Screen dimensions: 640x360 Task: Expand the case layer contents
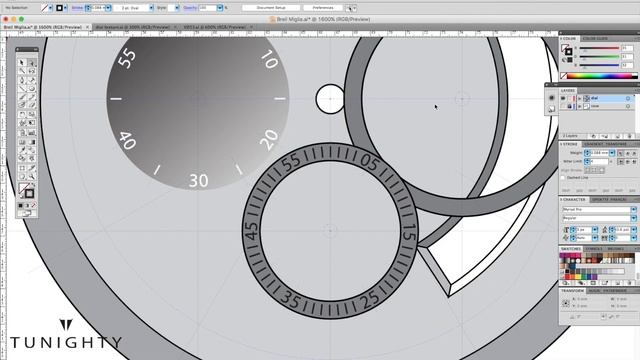click(x=580, y=106)
